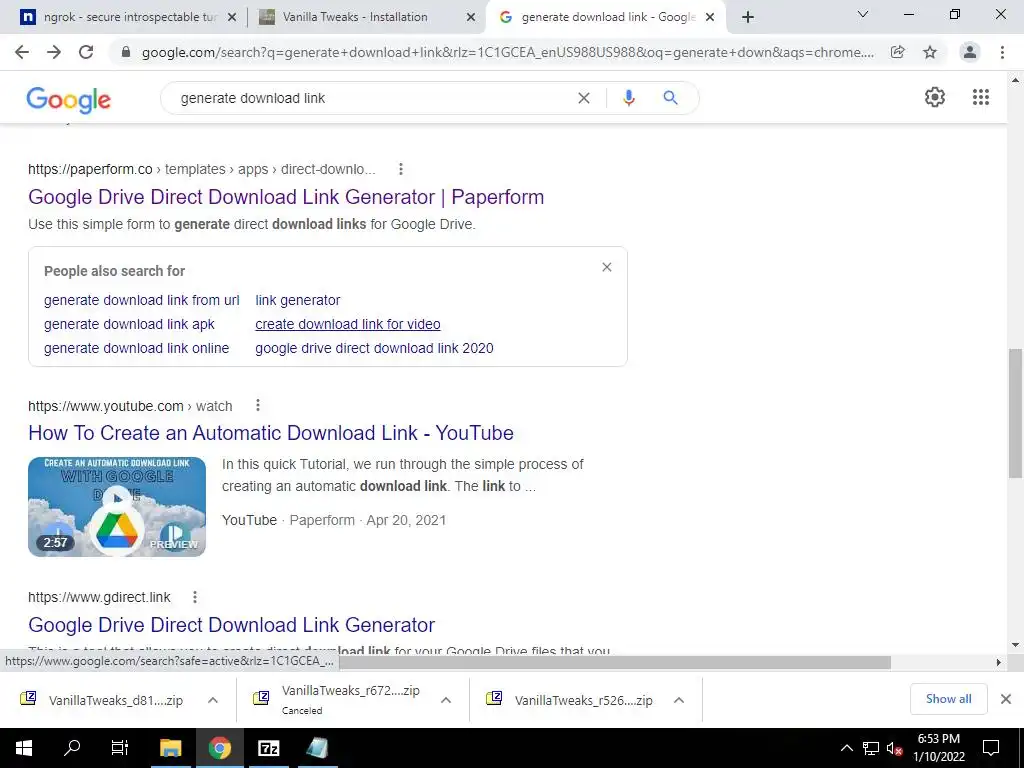1024x768 pixels.
Task: Open Windows notification center
Action: click(x=991, y=748)
